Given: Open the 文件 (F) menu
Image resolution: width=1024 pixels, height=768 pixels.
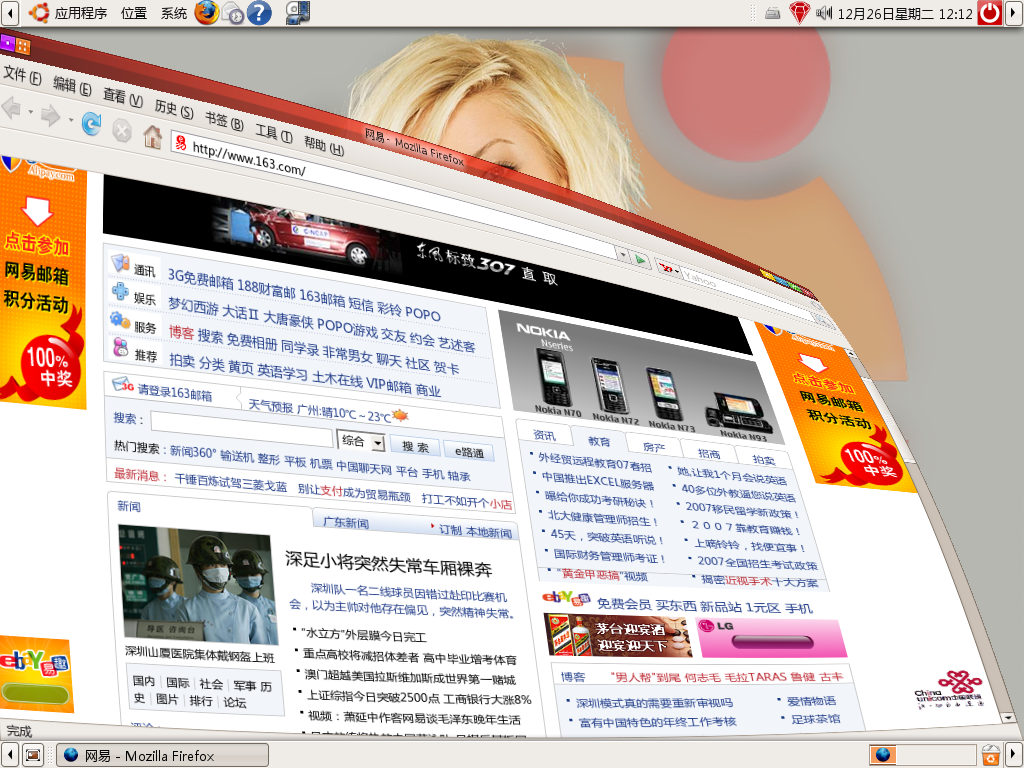Looking at the screenshot, I should [22, 75].
